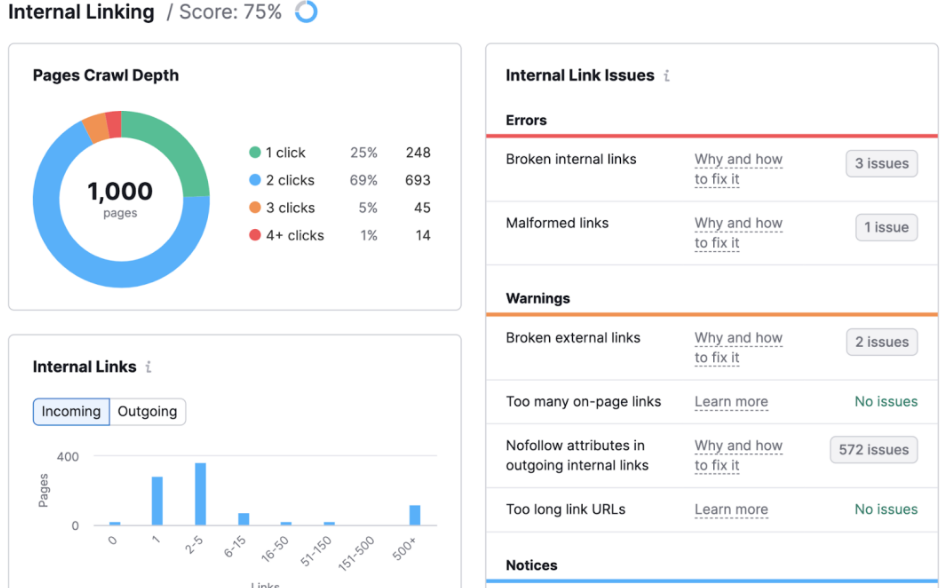Click the 'Too many on-page links' row label
Screen dimensions: 947x588
(583, 402)
